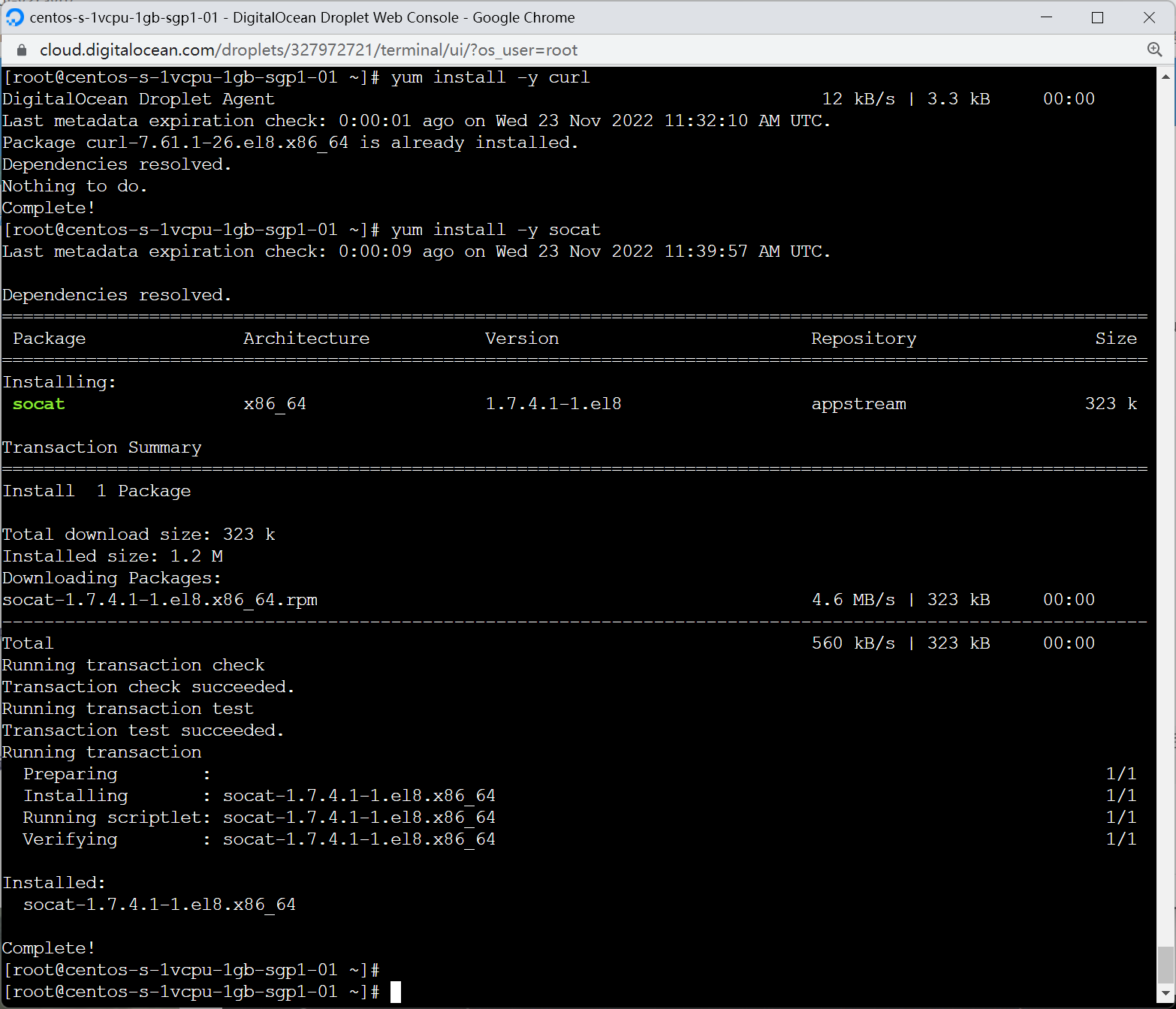
Task: Focus the terminal cursor at last prompt
Action: point(396,992)
